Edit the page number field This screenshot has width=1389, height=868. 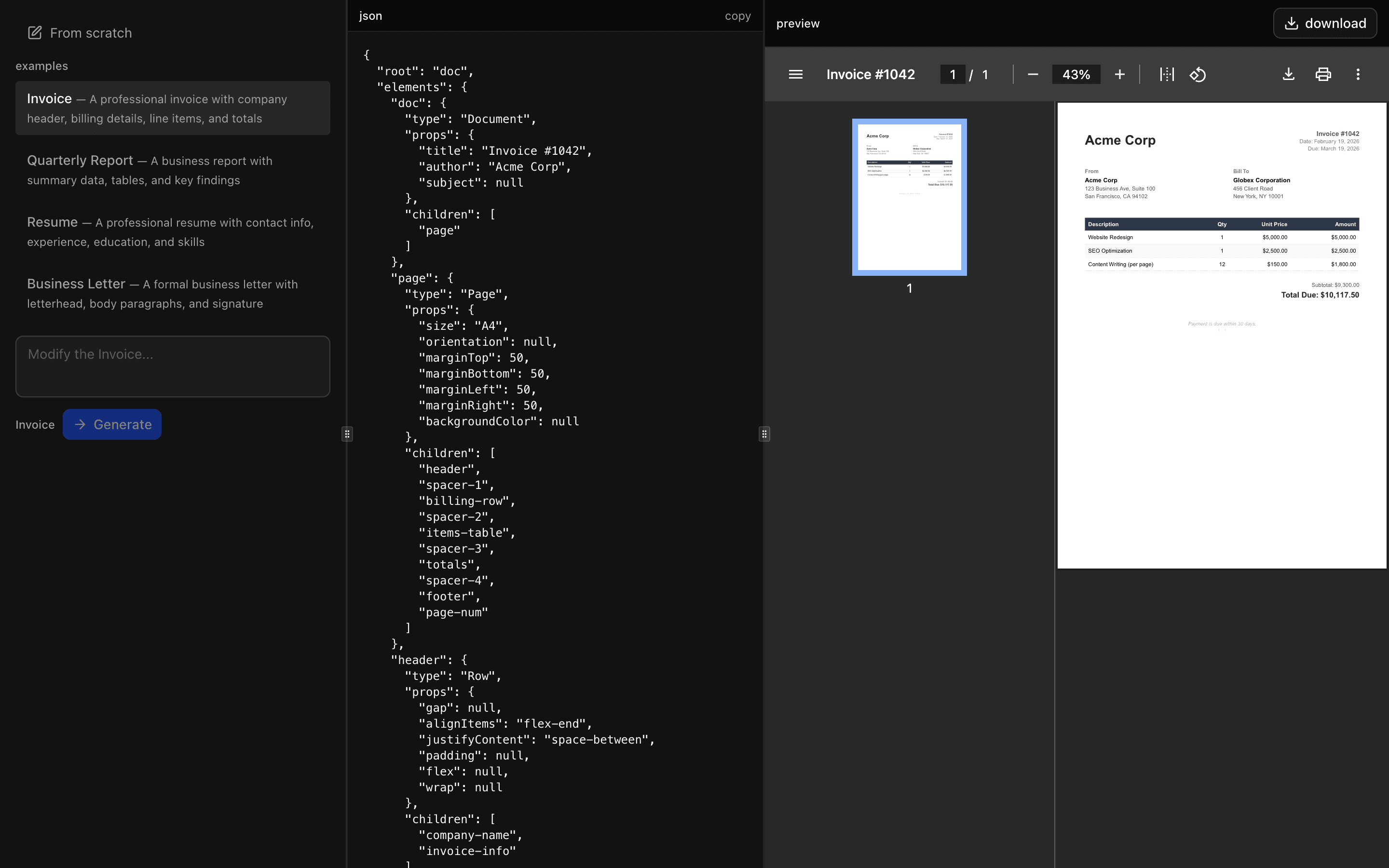pyautogui.click(x=952, y=74)
